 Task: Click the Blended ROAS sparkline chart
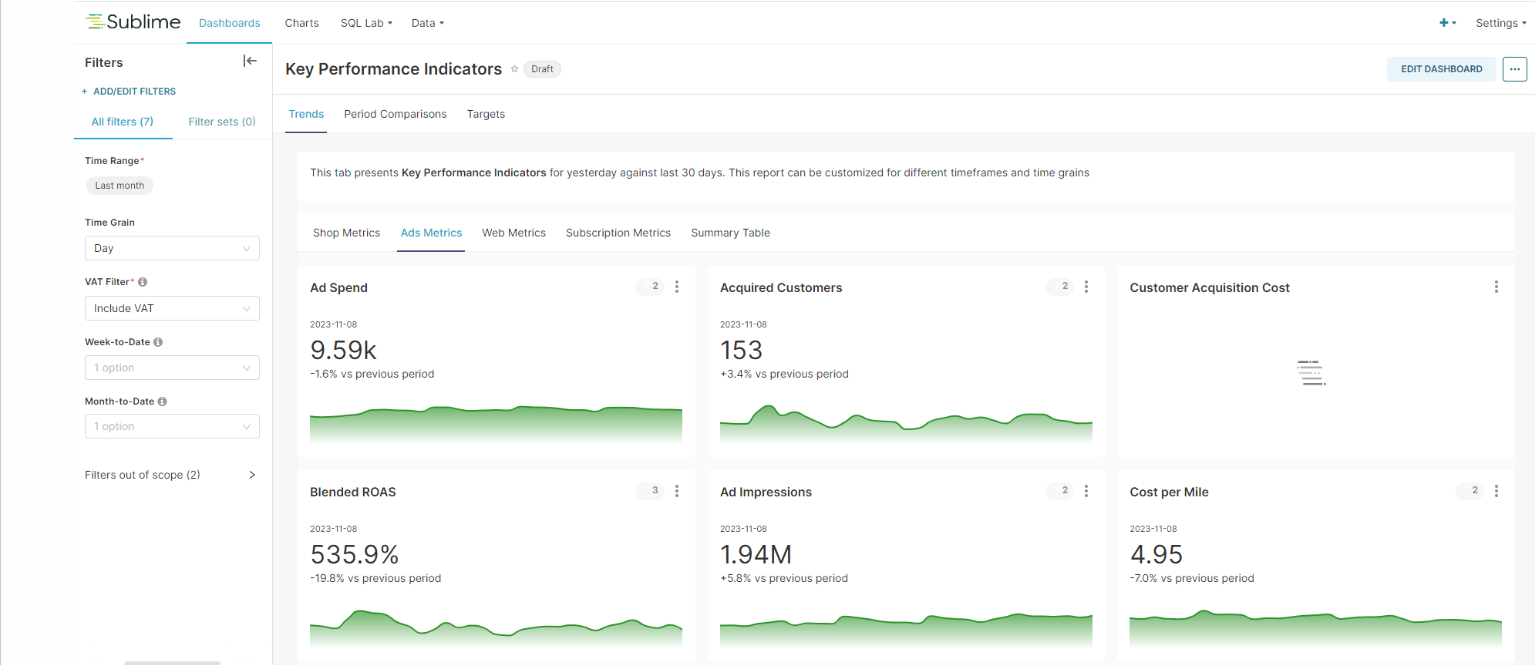[x=496, y=628]
